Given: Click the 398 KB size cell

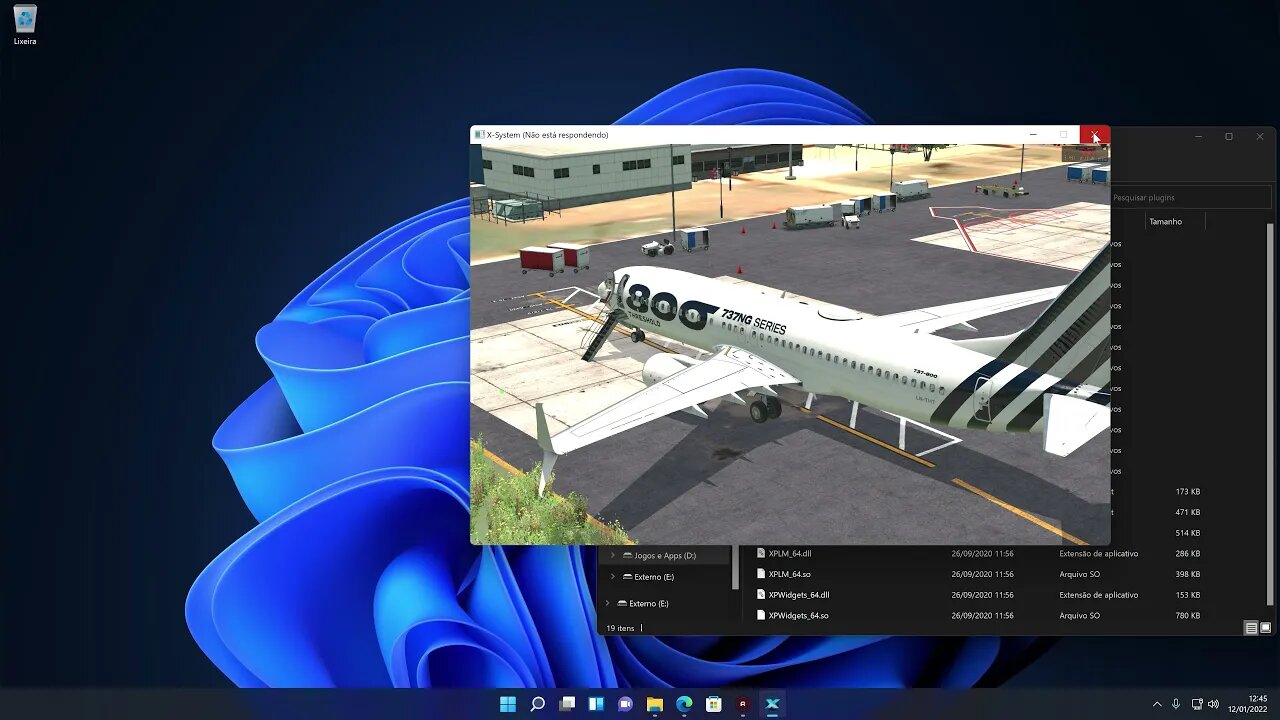Looking at the screenshot, I should (1188, 574).
